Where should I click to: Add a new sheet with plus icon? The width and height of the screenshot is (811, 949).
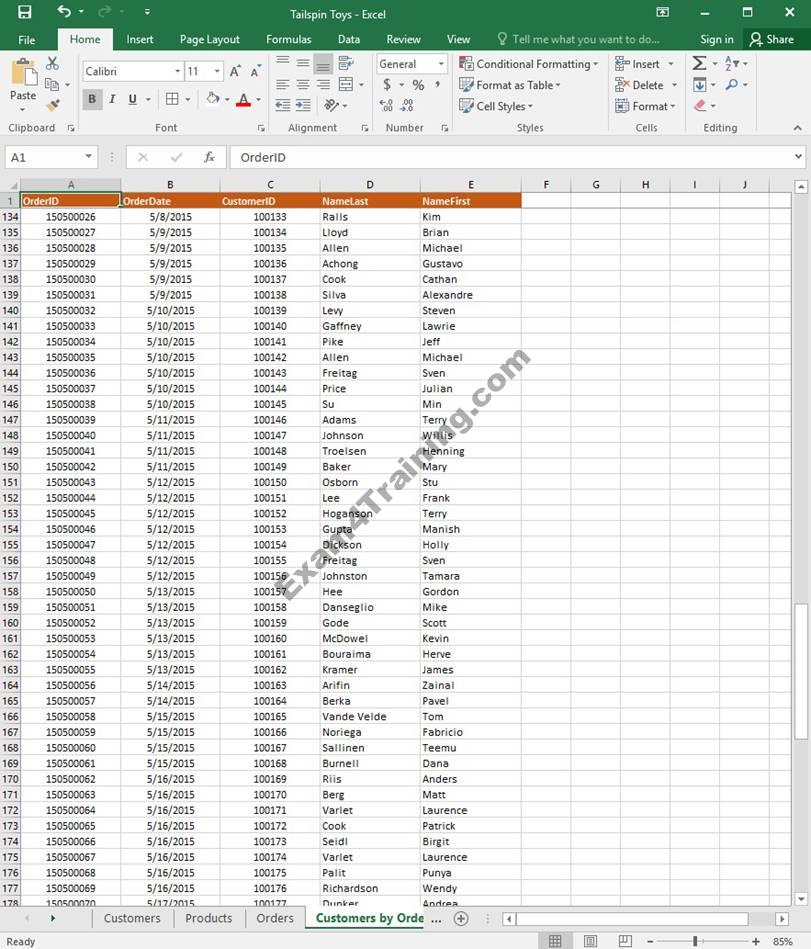pos(461,918)
